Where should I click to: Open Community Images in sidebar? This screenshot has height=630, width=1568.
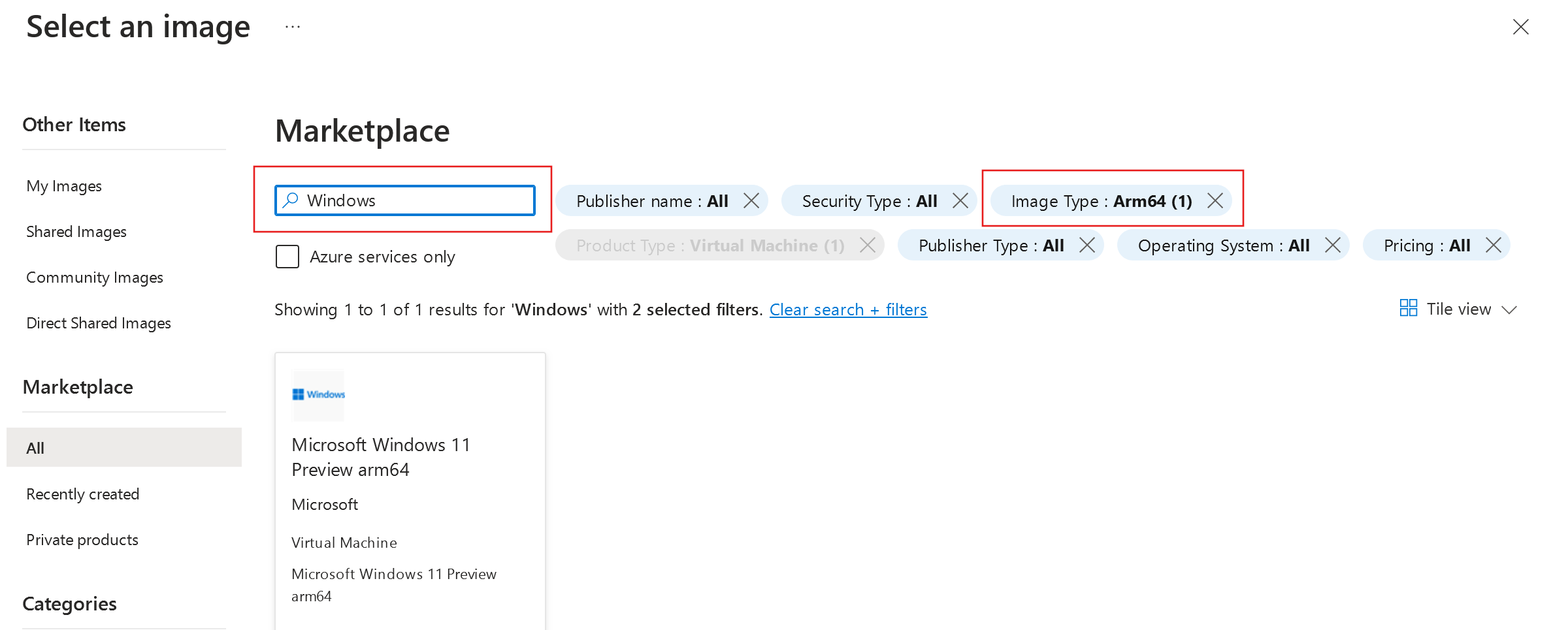pos(95,277)
